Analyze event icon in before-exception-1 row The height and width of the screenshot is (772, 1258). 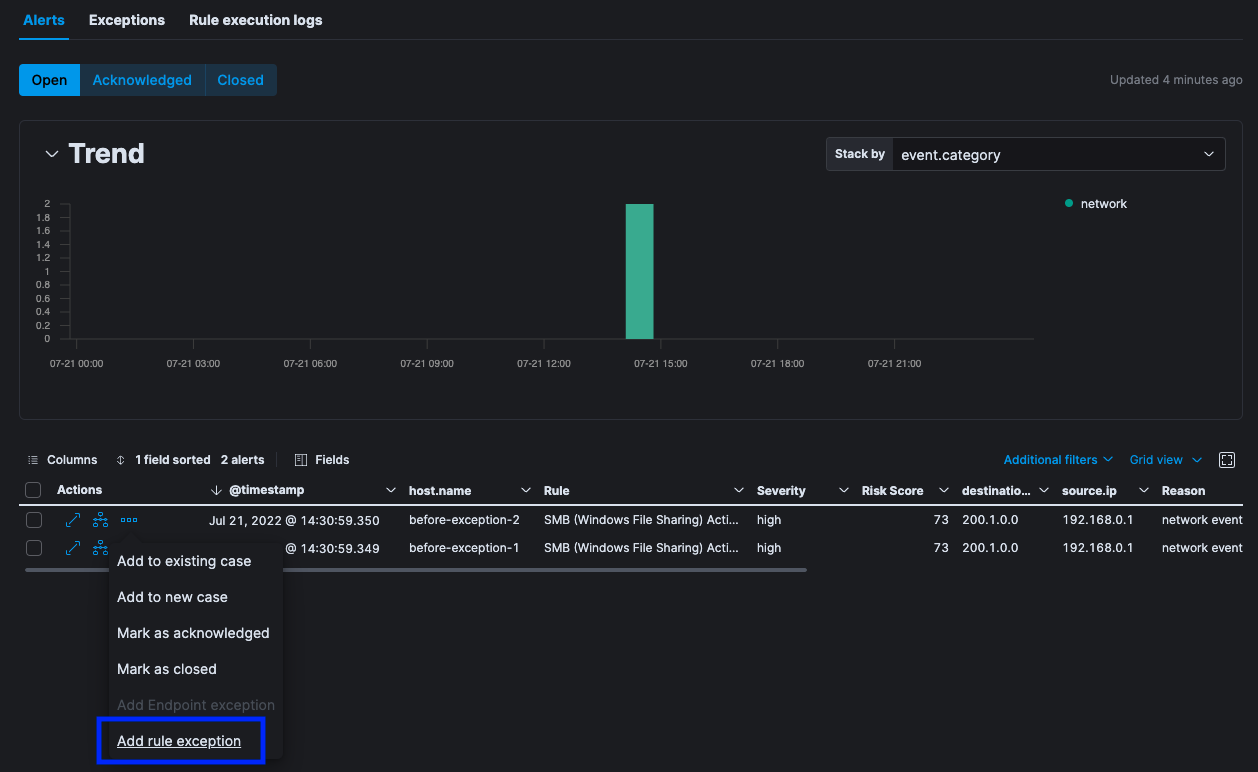click(x=101, y=548)
